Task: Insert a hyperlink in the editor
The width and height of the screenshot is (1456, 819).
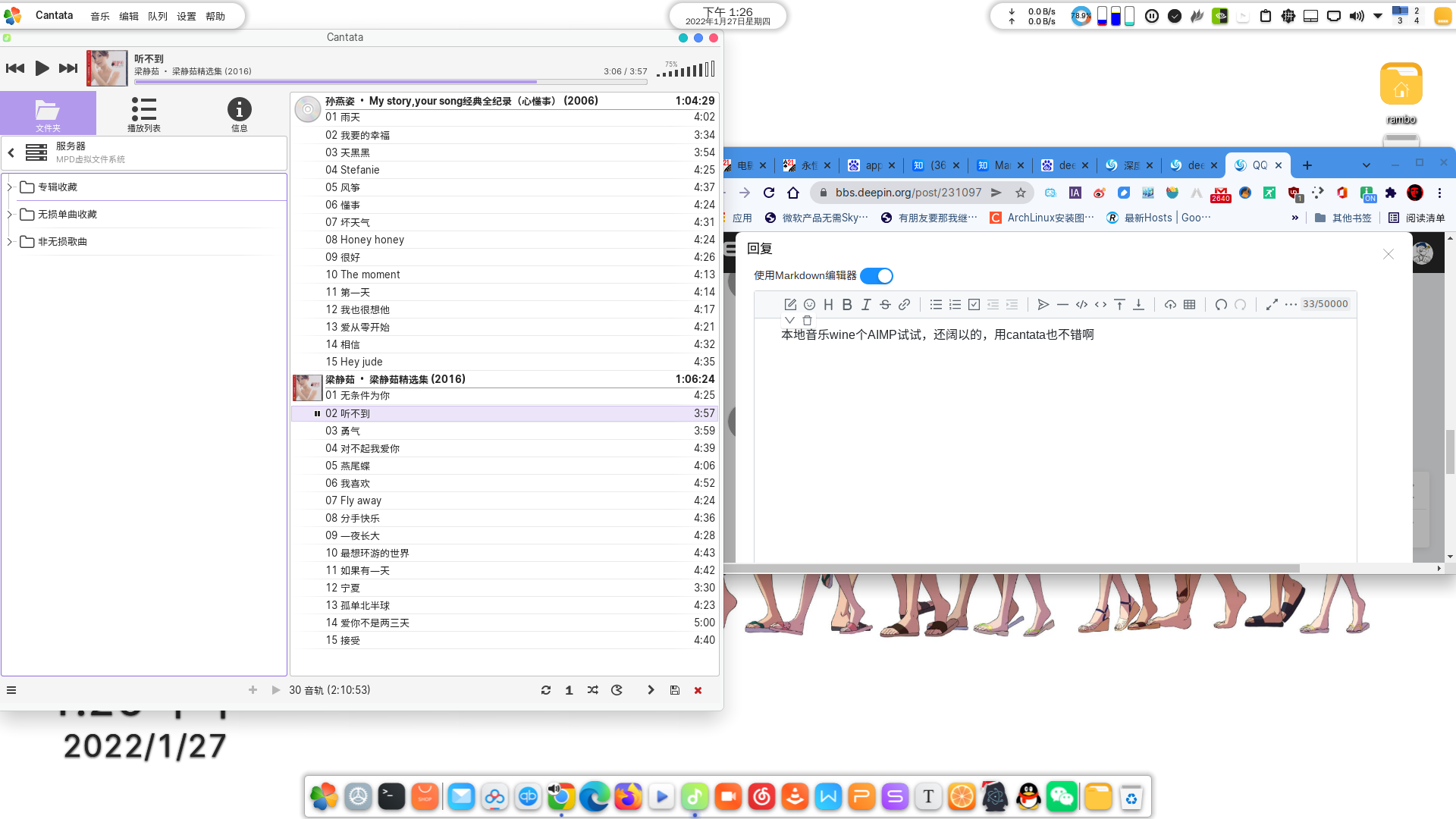Action: (x=904, y=305)
